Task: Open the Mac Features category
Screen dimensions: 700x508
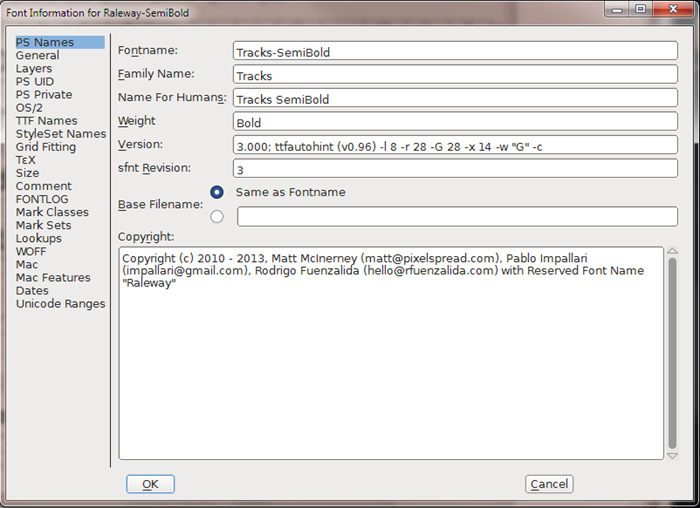Action: click(x=53, y=278)
